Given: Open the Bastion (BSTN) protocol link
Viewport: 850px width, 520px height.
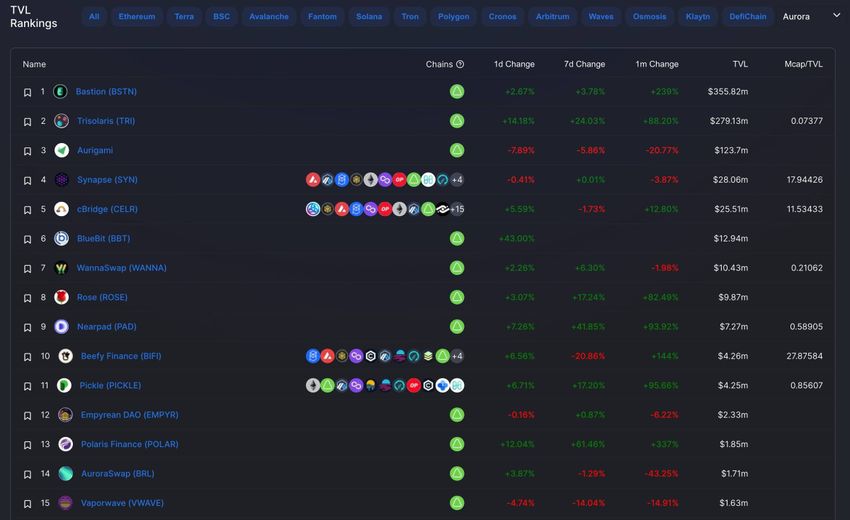Looking at the screenshot, I should tap(106, 92).
